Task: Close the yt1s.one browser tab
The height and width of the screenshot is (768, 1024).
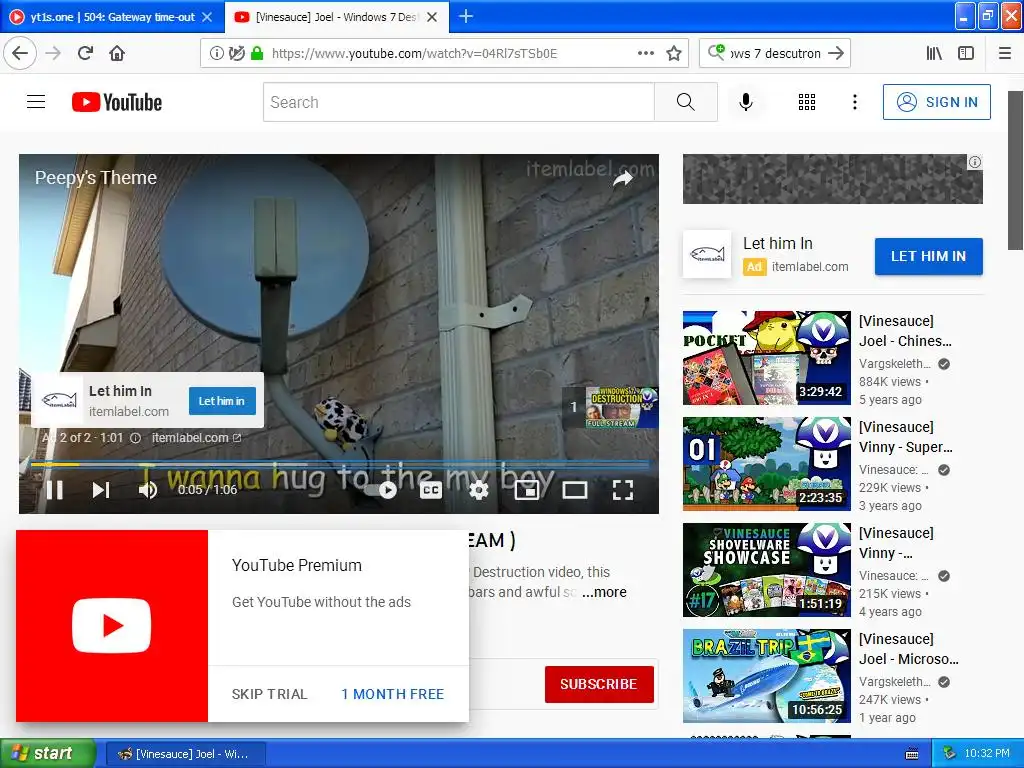Action: [207, 17]
